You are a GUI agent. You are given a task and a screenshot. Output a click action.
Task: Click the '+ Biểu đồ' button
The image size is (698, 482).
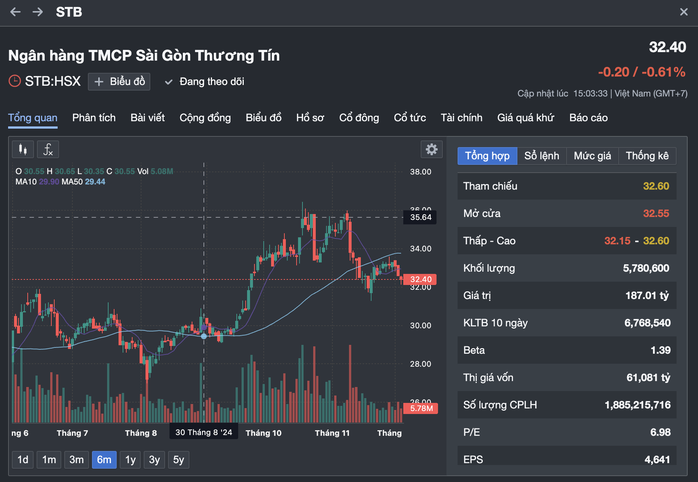point(119,81)
